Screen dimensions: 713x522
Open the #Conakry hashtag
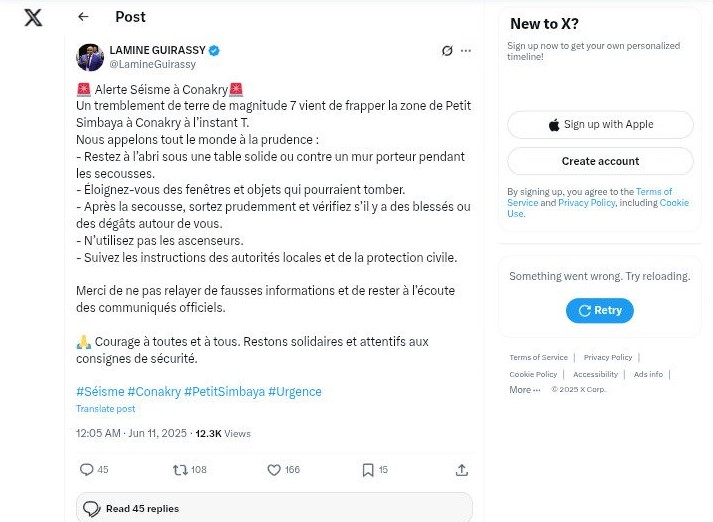(x=154, y=392)
